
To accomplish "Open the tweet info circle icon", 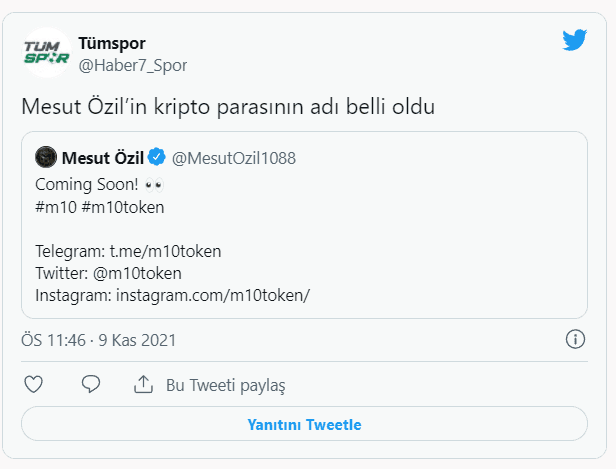I will click(x=575, y=339).
